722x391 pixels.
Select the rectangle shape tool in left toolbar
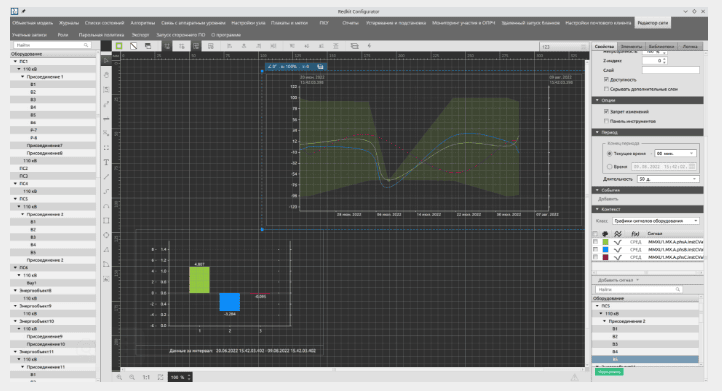pos(106,221)
